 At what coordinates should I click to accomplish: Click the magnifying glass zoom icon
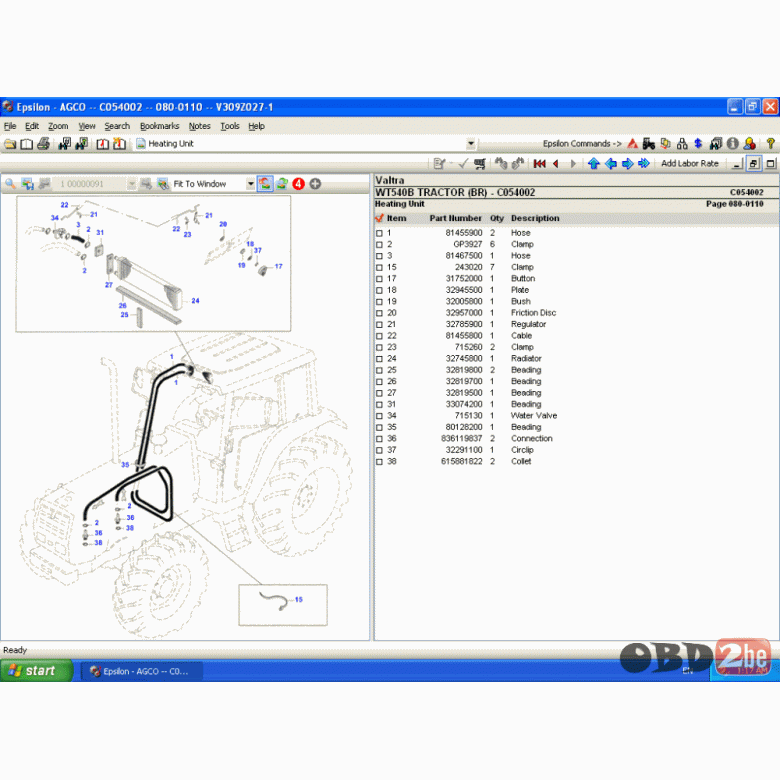coord(10,184)
